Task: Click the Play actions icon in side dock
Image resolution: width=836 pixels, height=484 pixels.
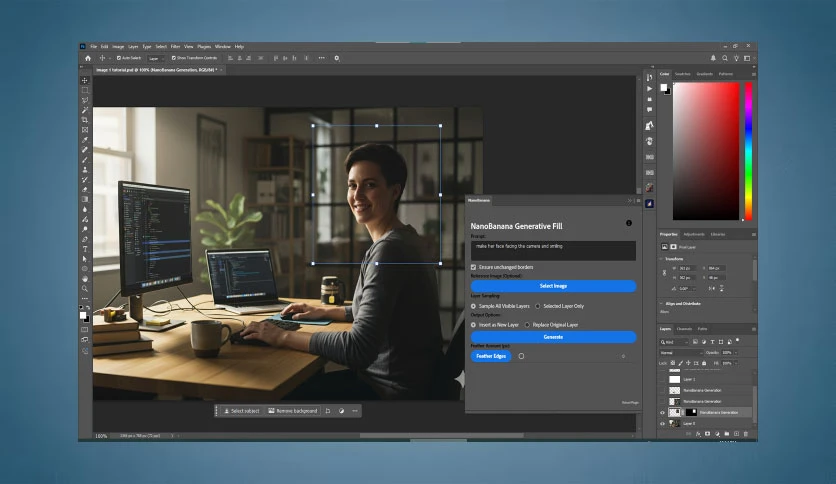Action: [649, 88]
